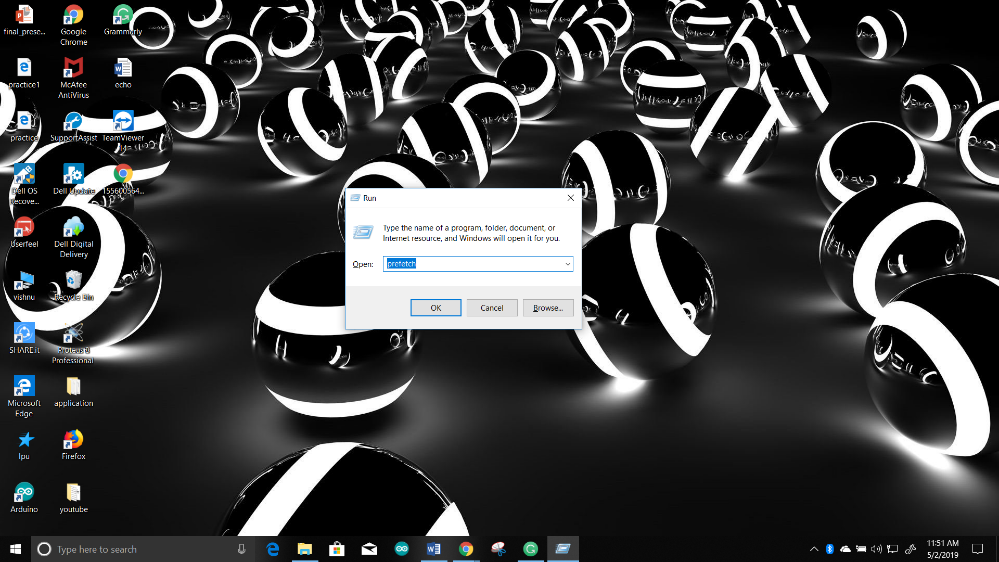The width and height of the screenshot is (999, 562).
Task: Click OK in the Run dialog
Action: pos(436,308)
